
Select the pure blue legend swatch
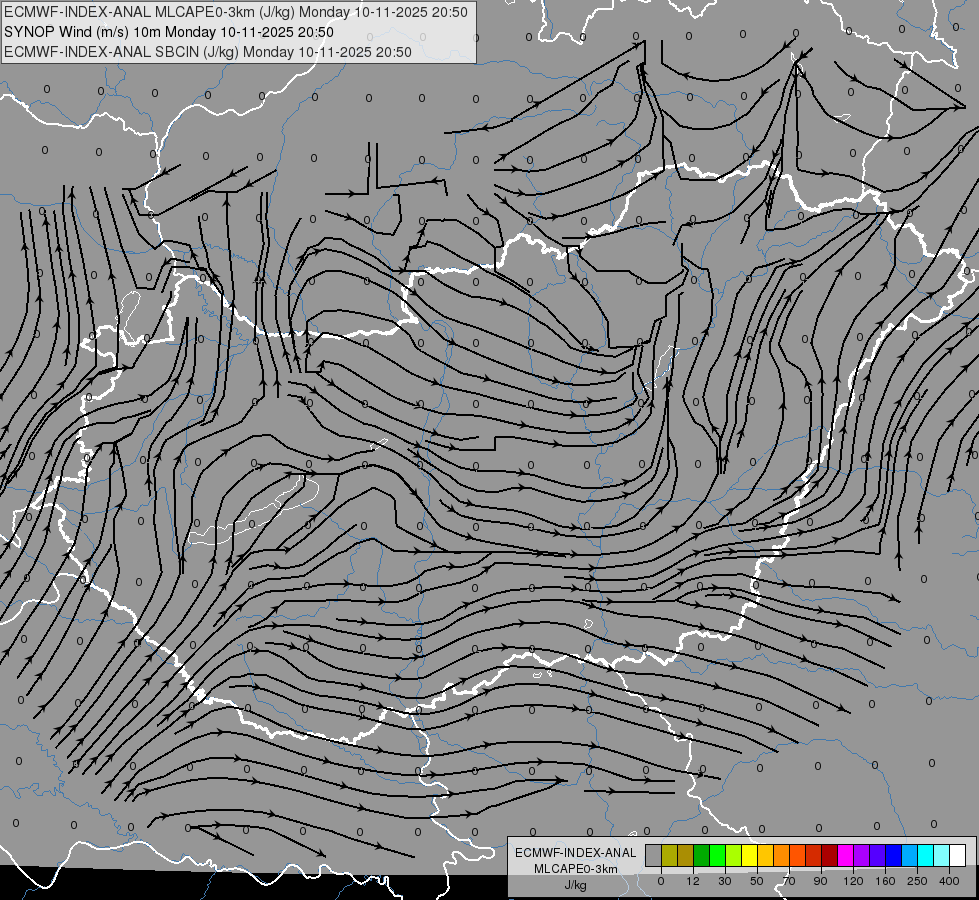coord(893,855)
